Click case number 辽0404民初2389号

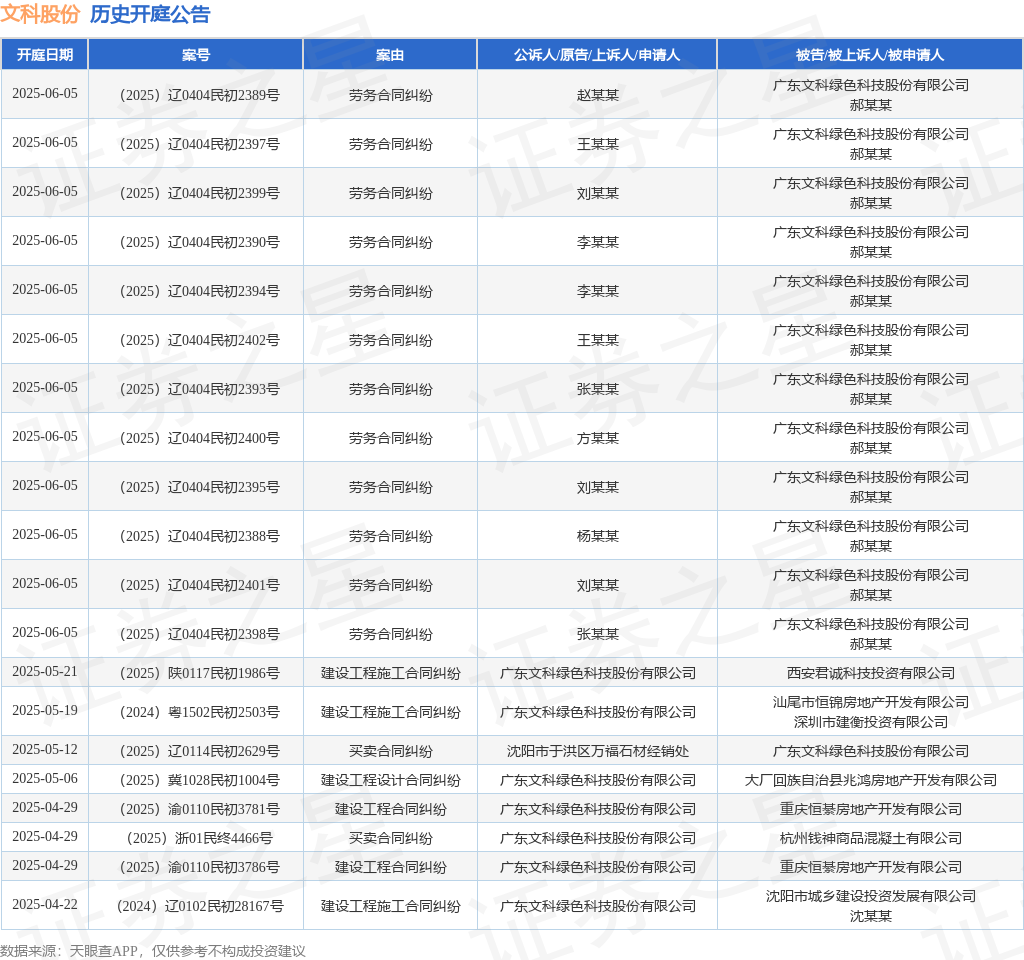point(200,95)
